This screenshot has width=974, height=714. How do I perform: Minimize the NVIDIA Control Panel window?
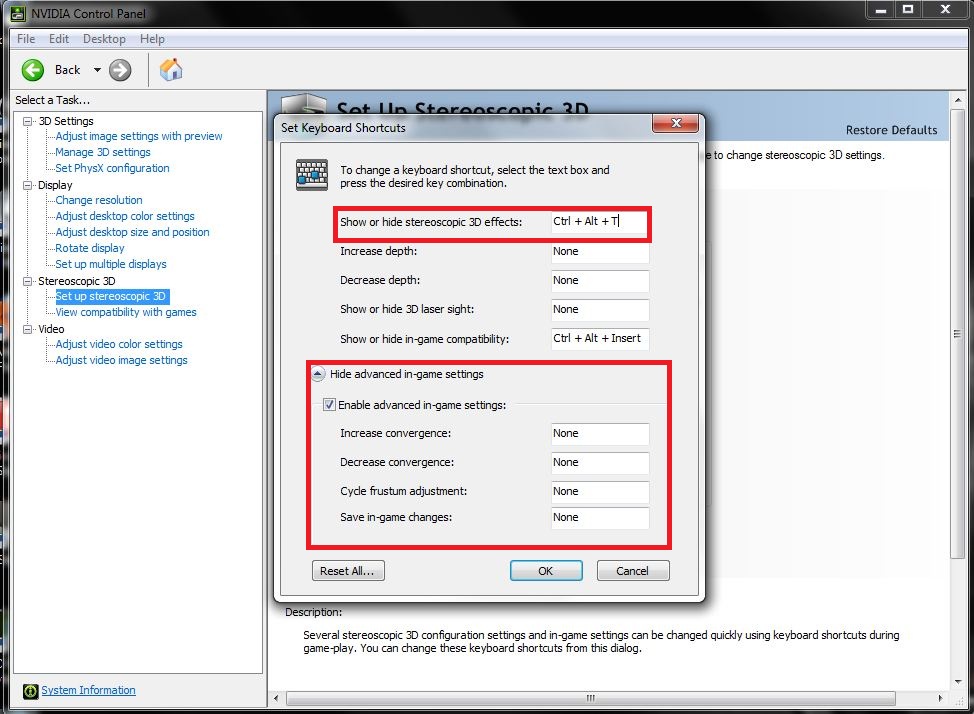[x=881, y=9]
